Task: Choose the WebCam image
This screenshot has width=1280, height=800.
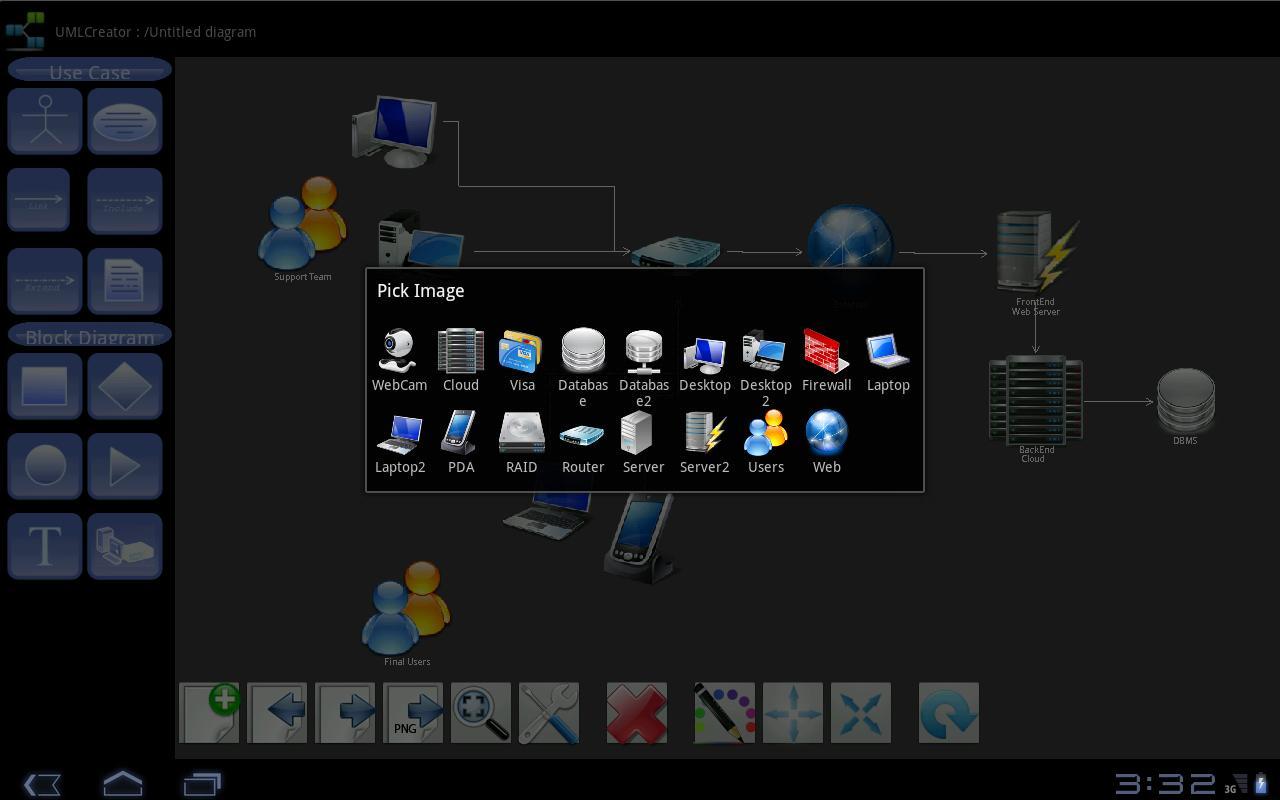Action: [399, 351]
